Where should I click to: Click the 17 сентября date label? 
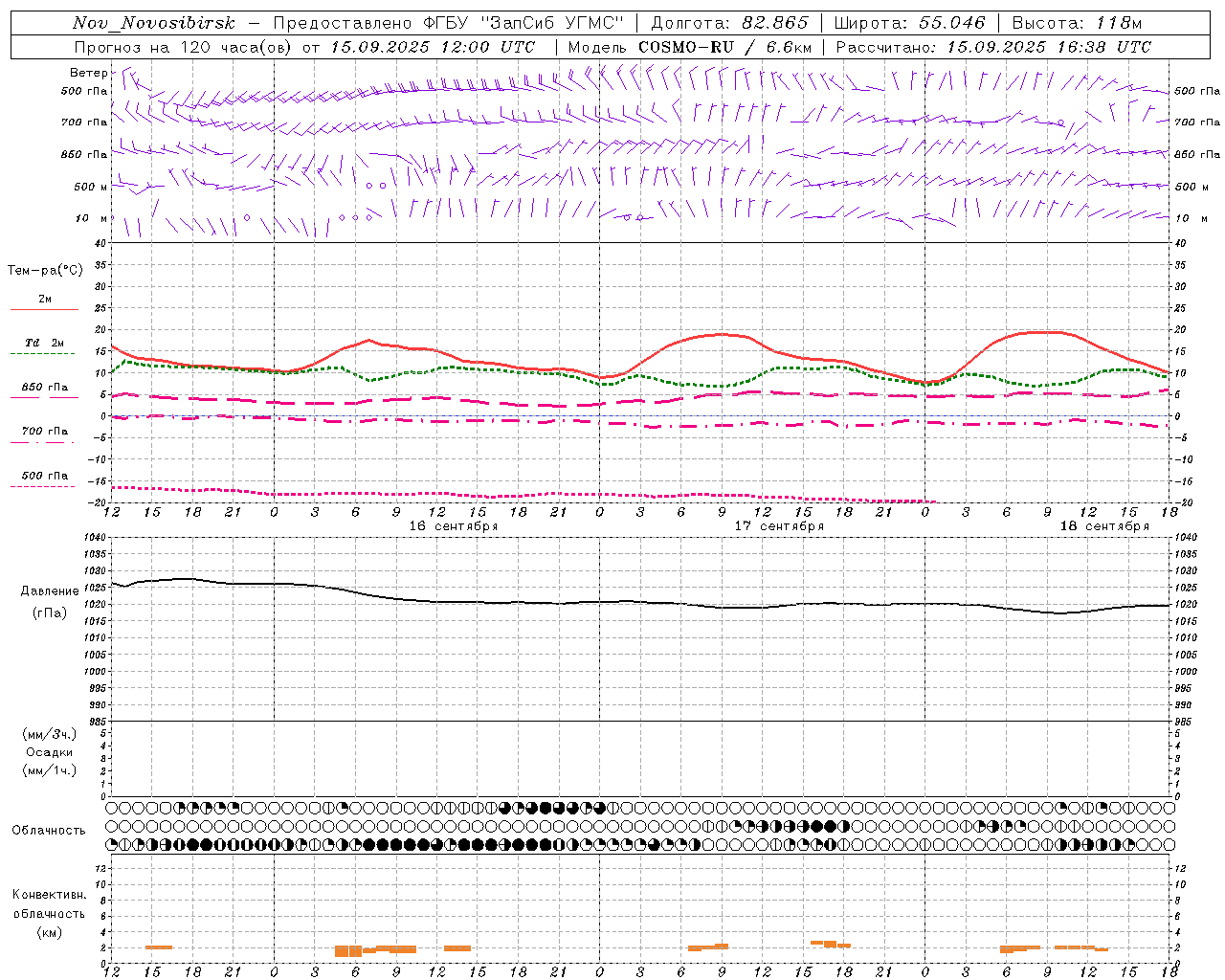tap(779, 526)
